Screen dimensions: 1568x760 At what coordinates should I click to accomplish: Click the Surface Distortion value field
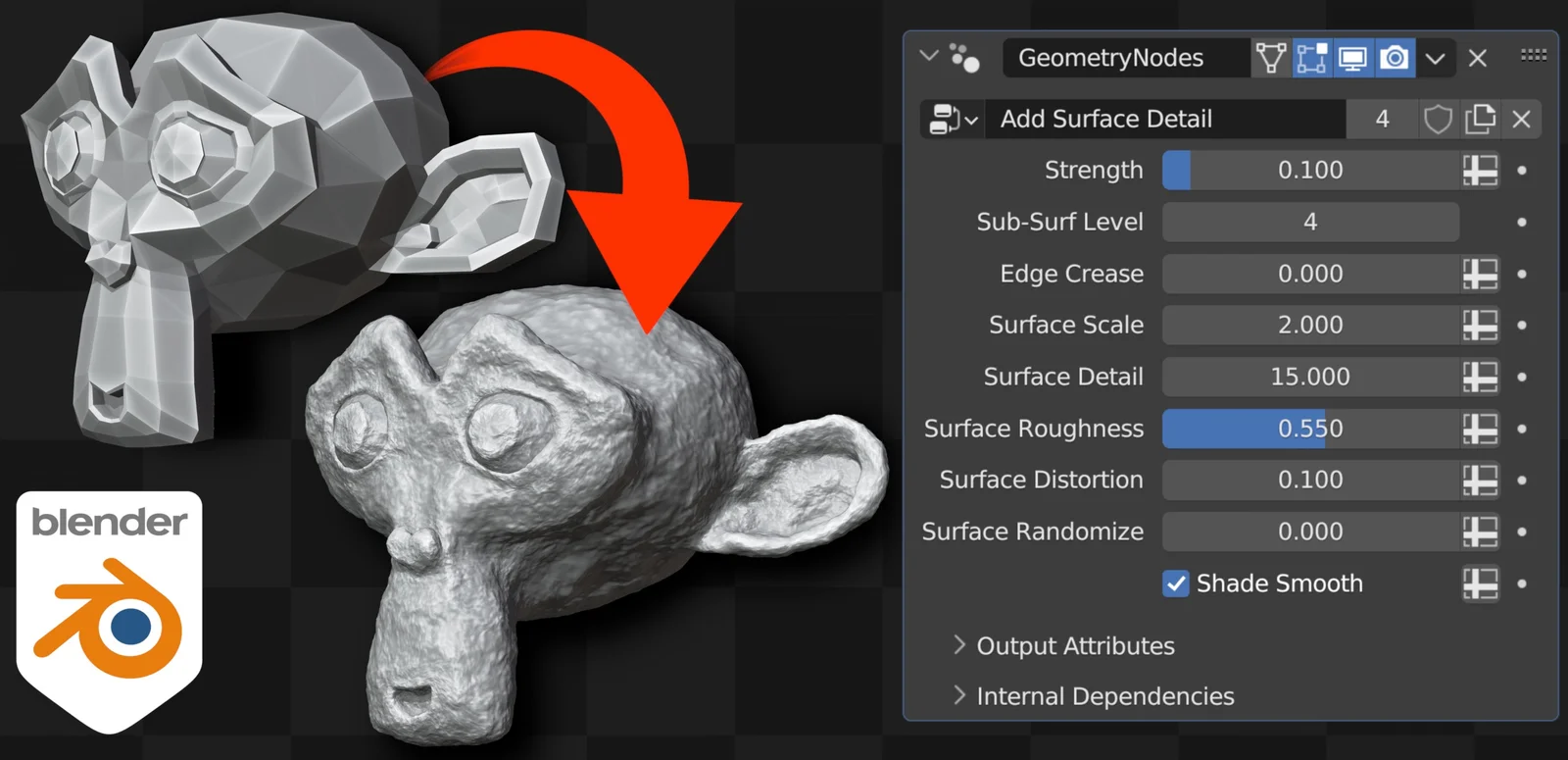pyautogui.click(x=1310, y=481)
